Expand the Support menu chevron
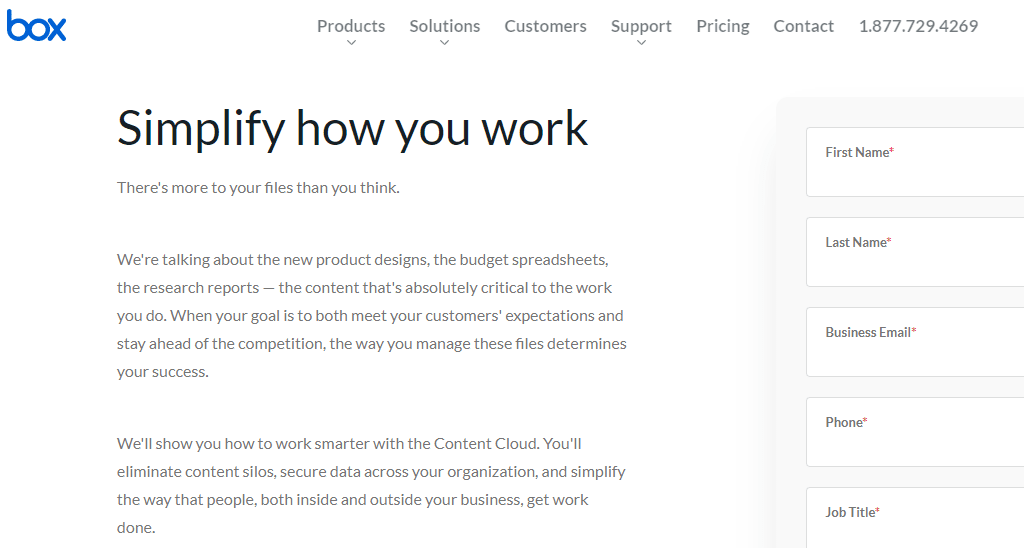Screen dimensions: 1024x548 [x=641, y=43]
